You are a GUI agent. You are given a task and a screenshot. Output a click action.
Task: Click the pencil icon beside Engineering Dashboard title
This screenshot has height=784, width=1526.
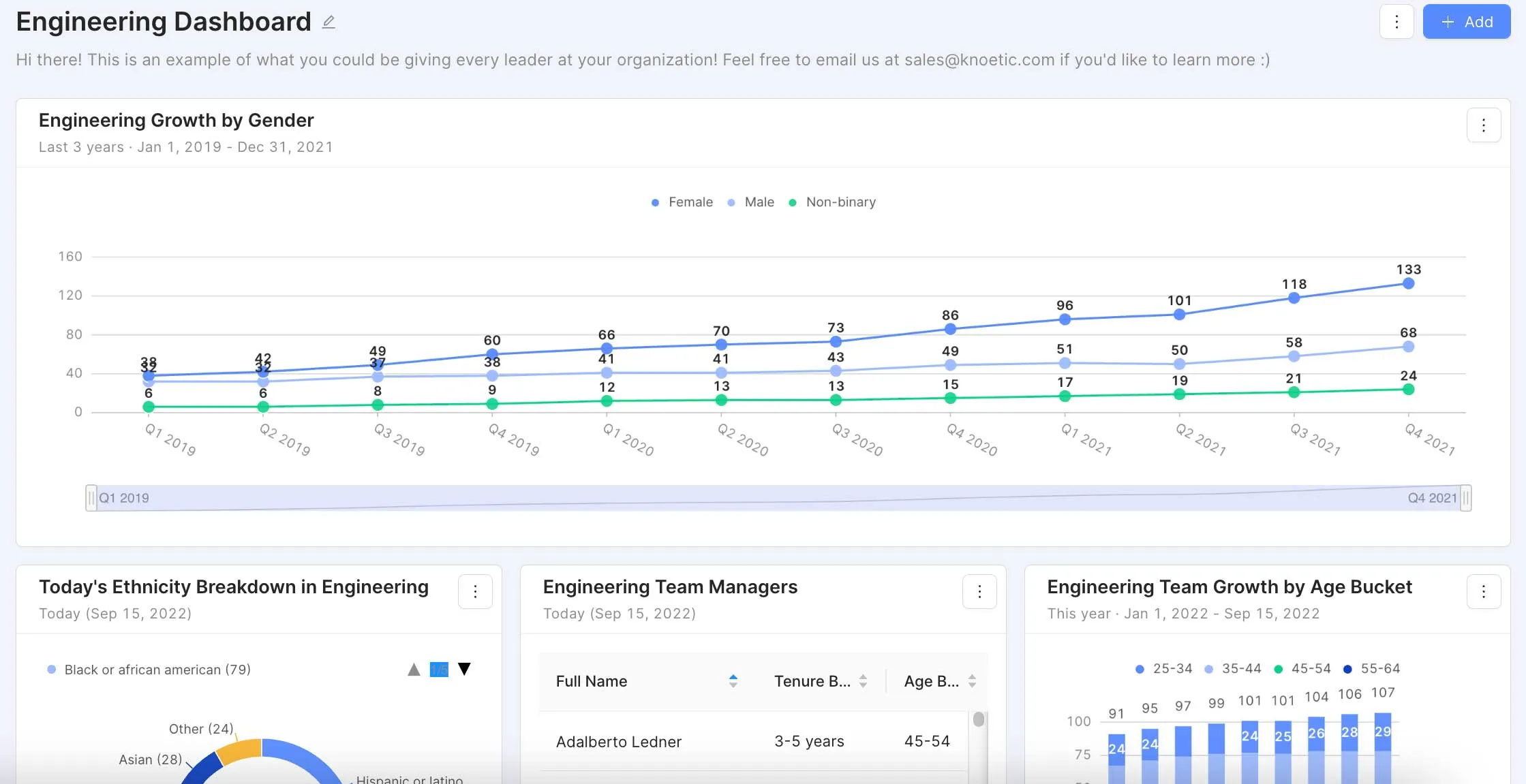(x=329, y=21)
